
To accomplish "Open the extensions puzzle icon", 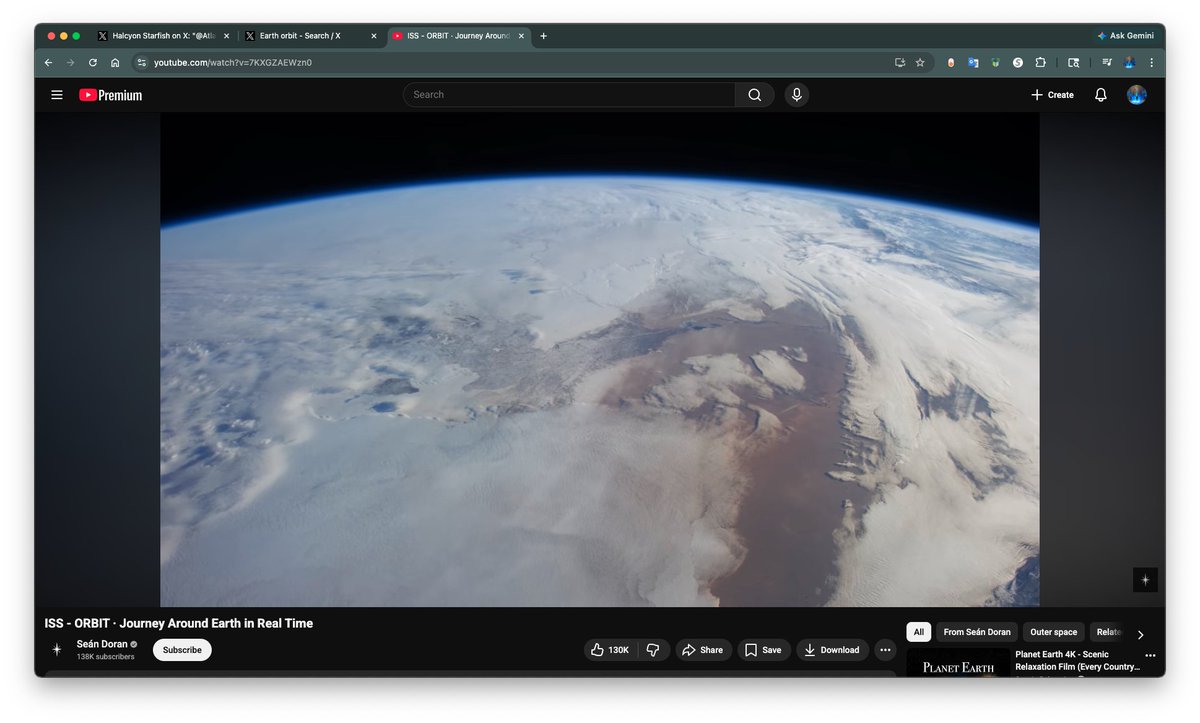I will (x=1040, y=62).
